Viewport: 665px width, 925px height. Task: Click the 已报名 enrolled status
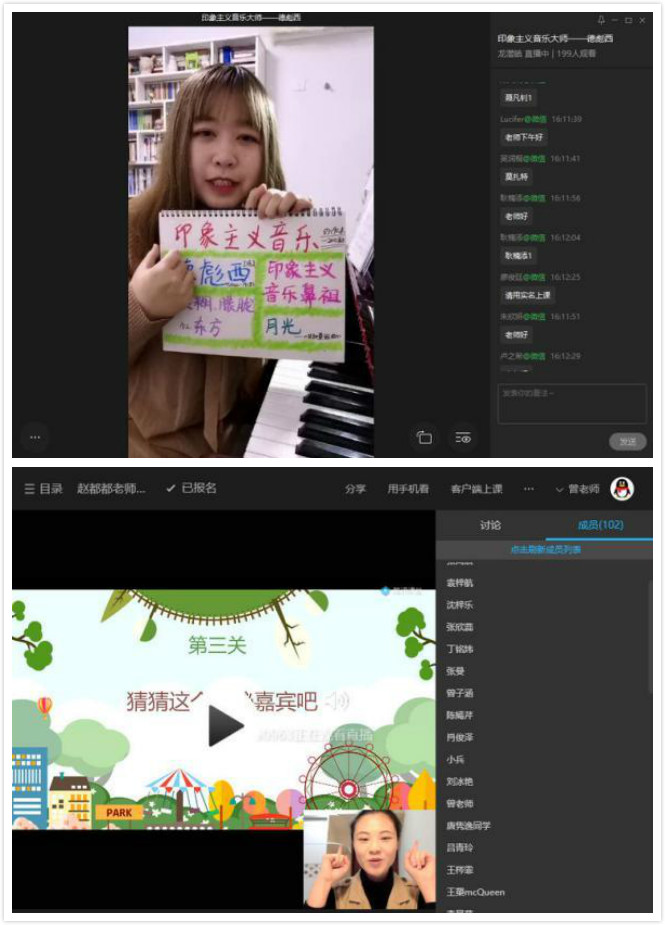(192, 488)
